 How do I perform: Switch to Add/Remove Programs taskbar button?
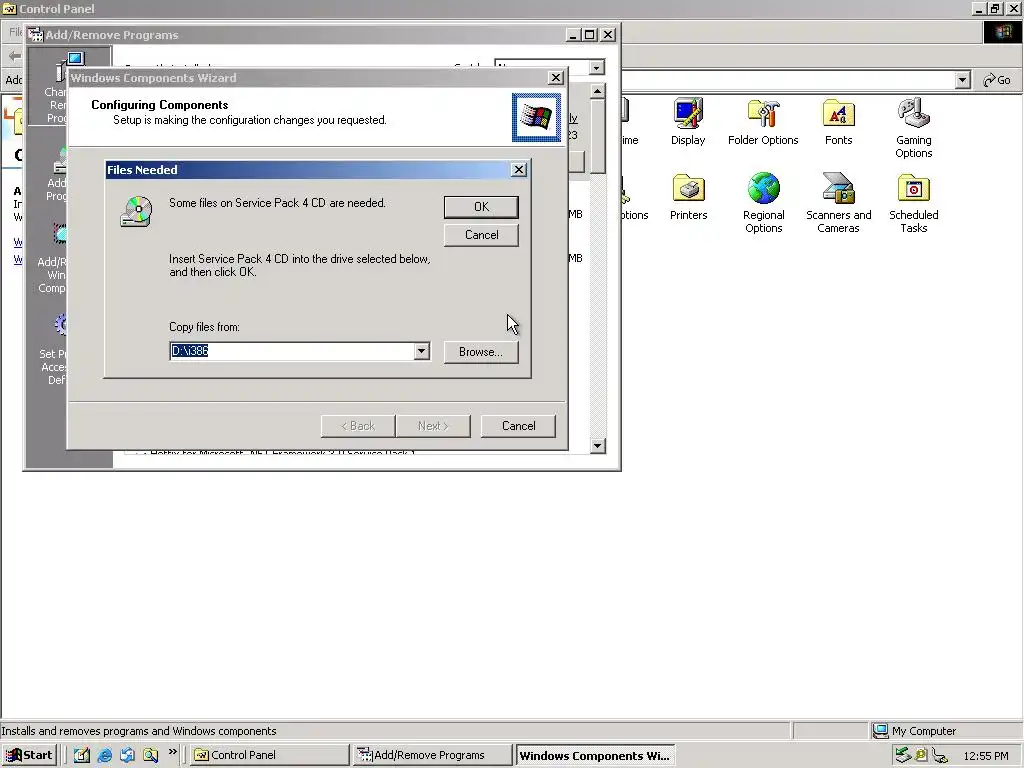click(432, 755)
